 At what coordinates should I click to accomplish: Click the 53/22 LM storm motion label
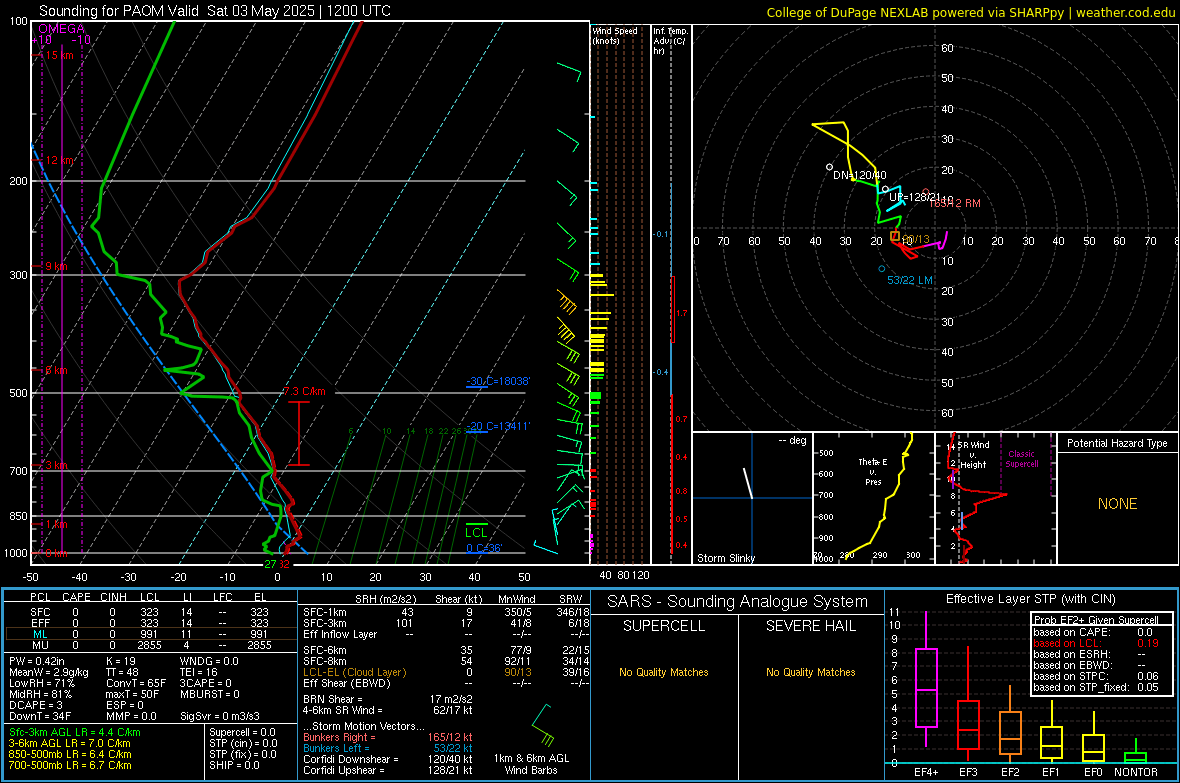[x=910, y=280]
